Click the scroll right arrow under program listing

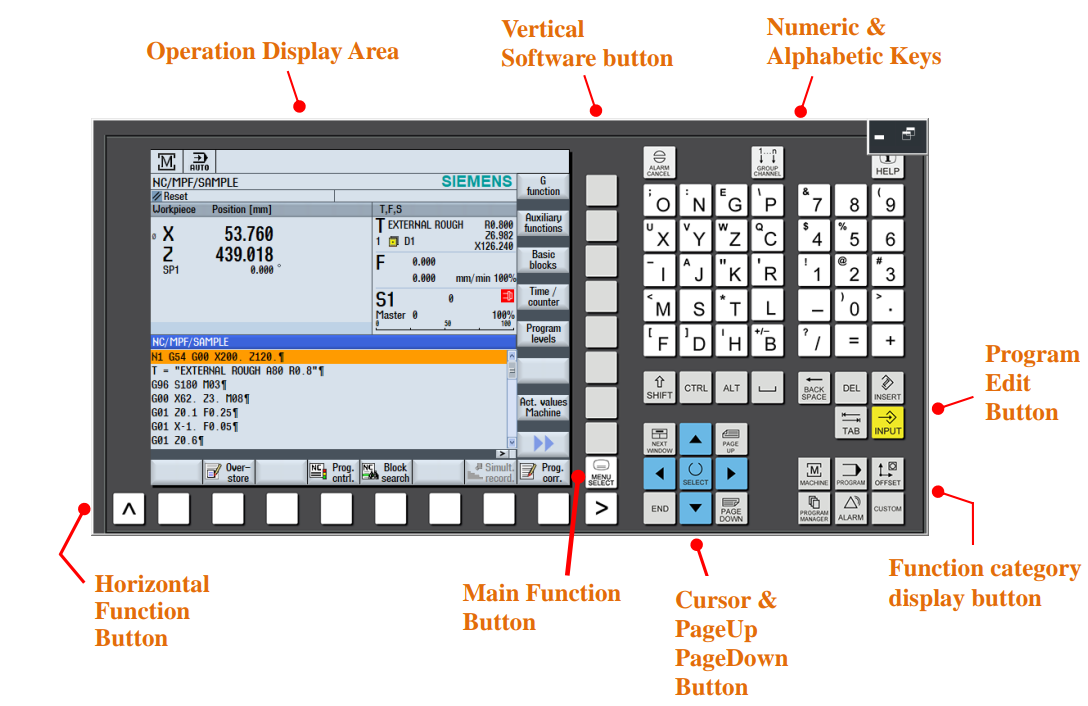[502, 453]
